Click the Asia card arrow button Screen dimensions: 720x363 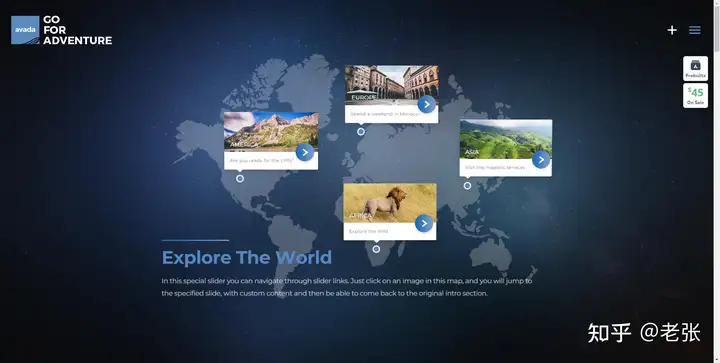pos(541,159)
